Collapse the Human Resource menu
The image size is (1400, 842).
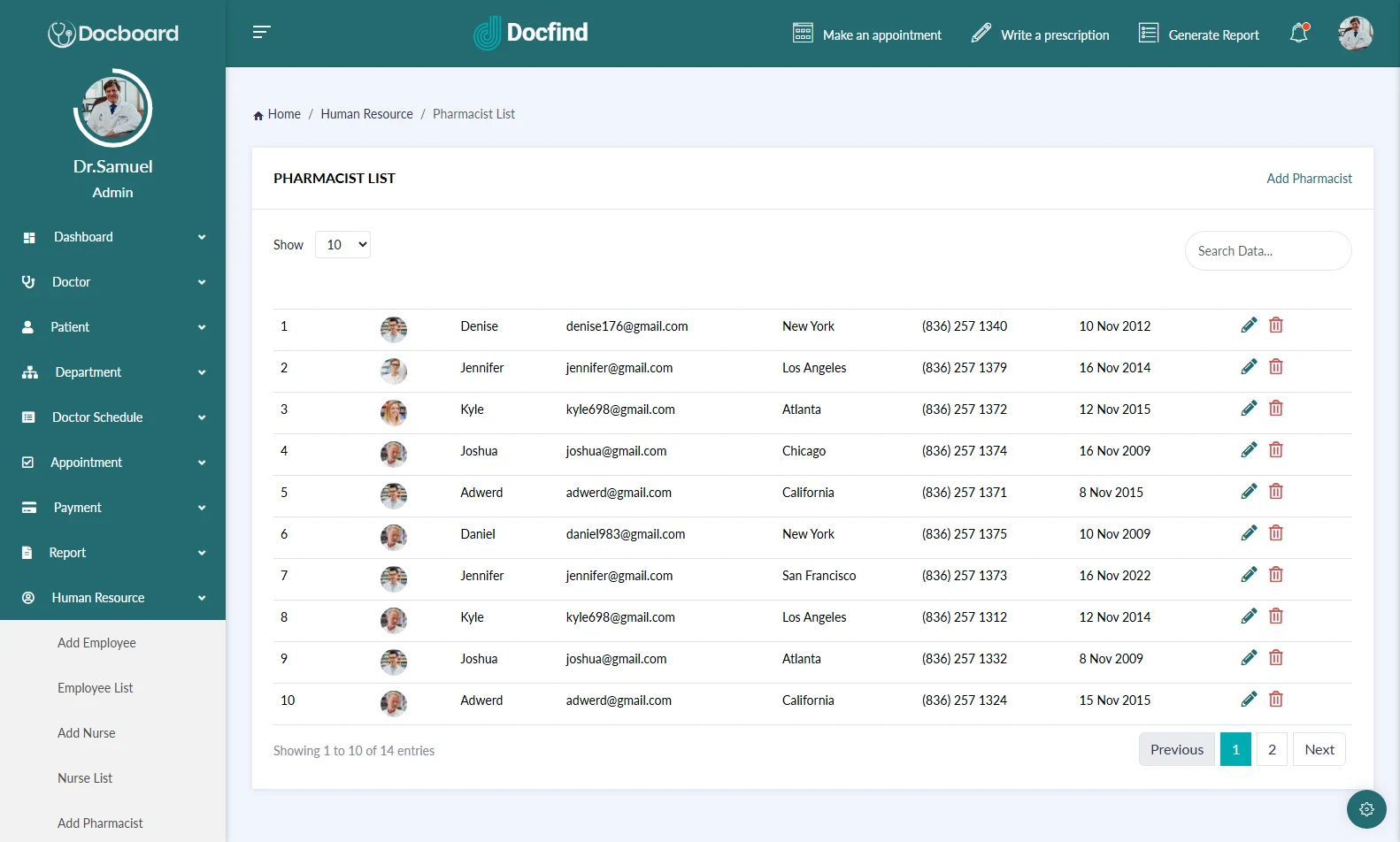[x=112, y=598]
